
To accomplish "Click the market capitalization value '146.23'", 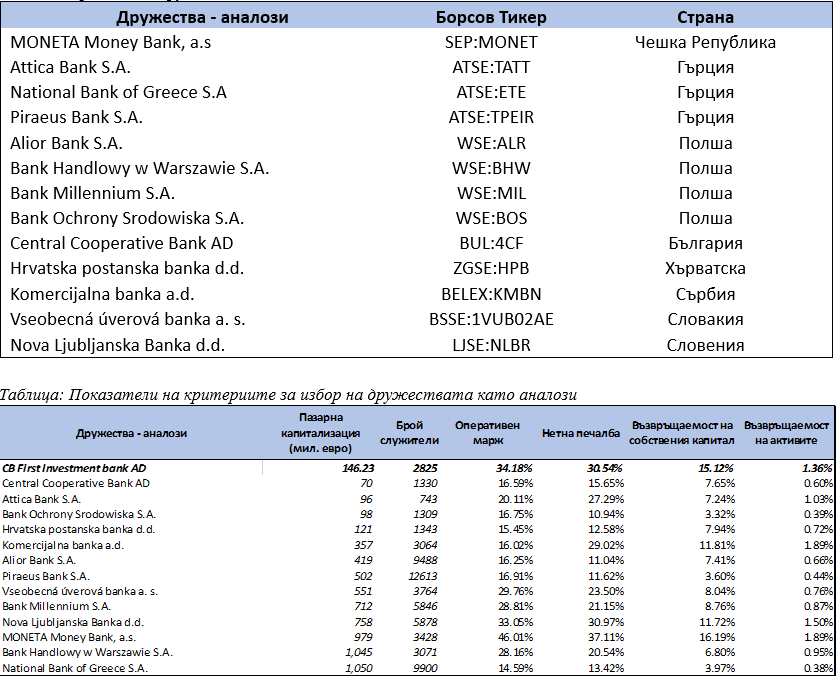I will (x=357, y=467).
